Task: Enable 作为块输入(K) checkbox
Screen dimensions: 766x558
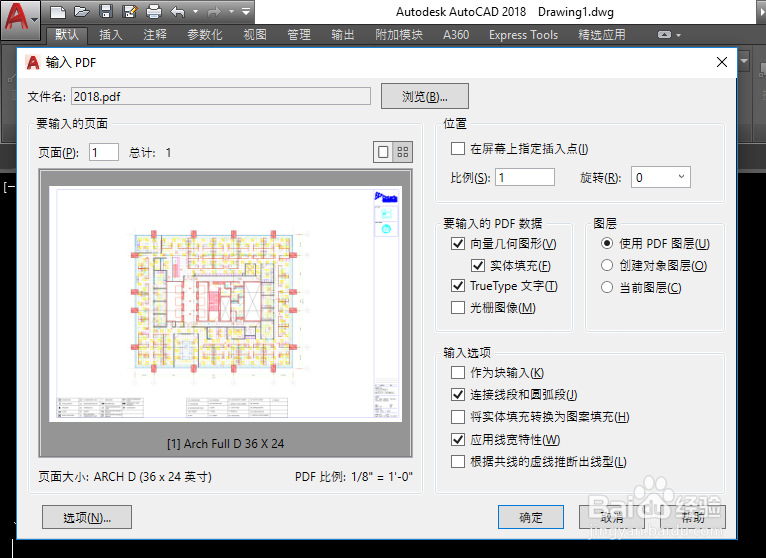Action: (458, 372)
